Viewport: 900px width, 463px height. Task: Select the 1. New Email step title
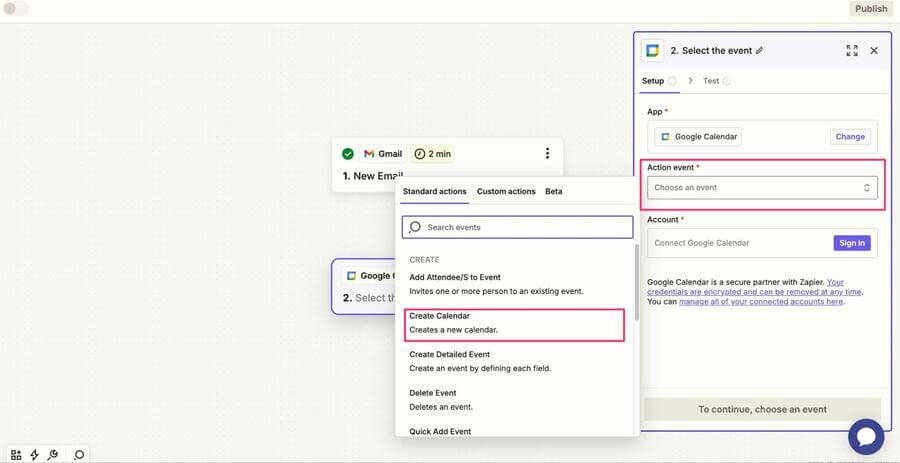coord(371,176)
